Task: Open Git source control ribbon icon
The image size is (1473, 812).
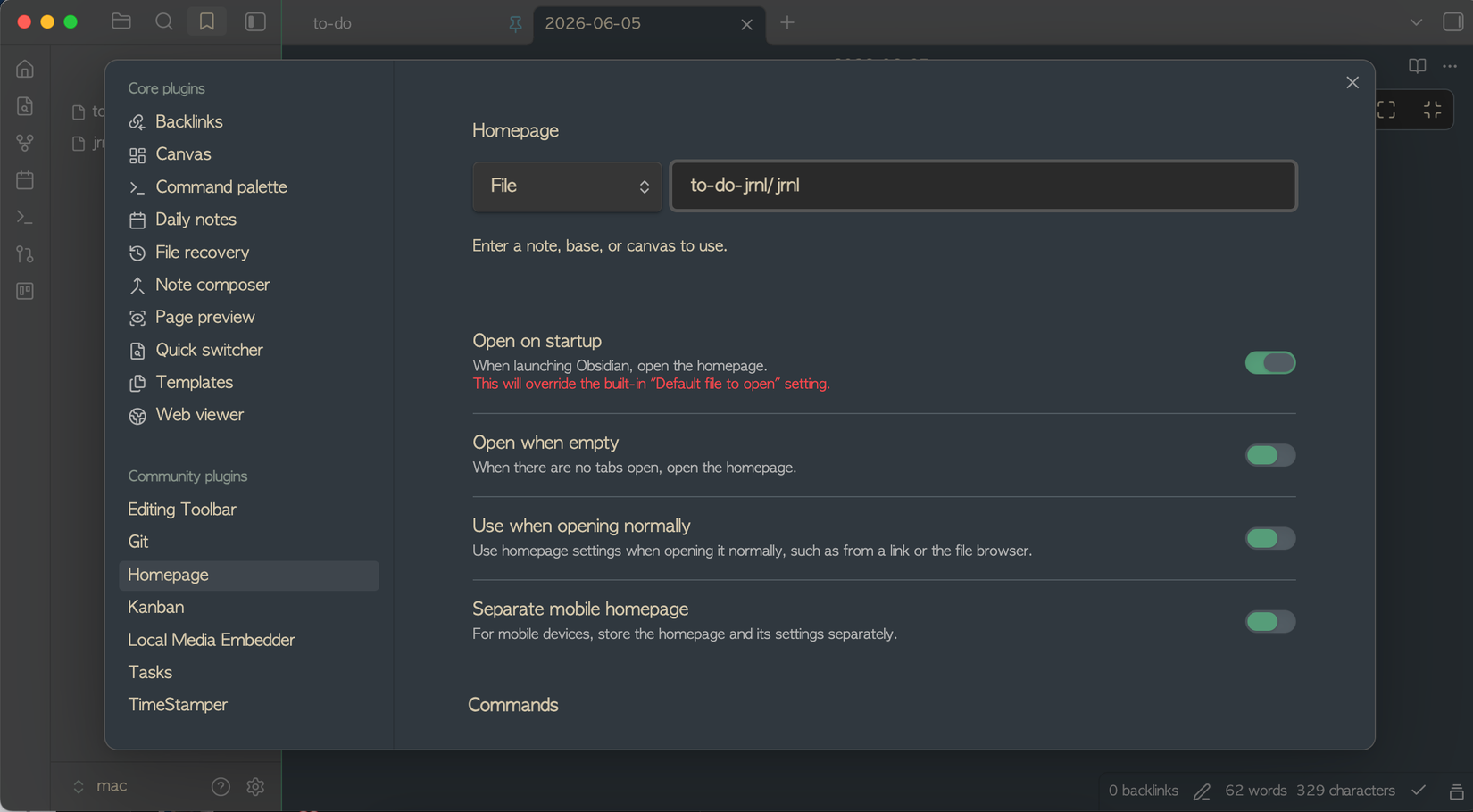Action: pos(25,254)
